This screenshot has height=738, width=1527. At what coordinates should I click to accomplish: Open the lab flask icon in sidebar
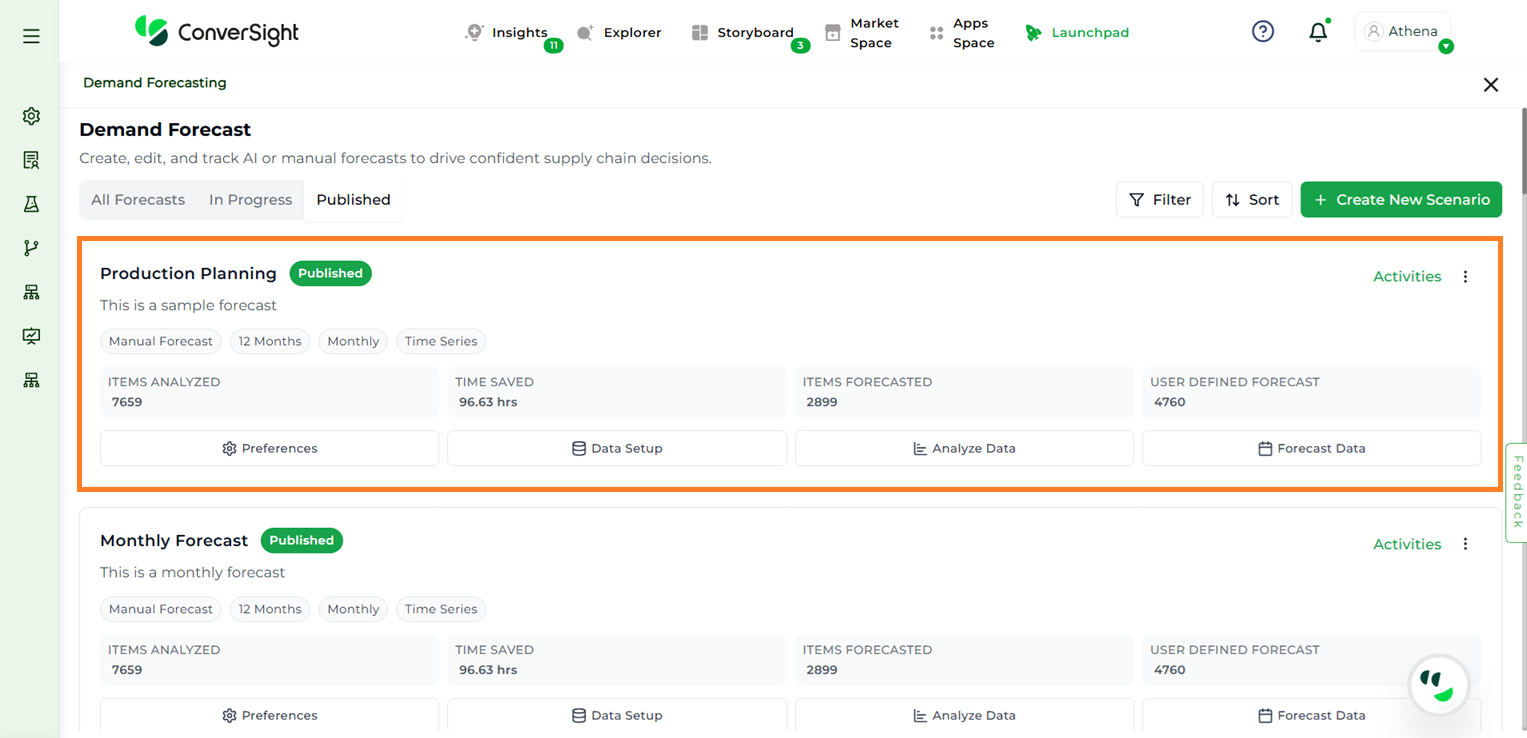point(31,204)
